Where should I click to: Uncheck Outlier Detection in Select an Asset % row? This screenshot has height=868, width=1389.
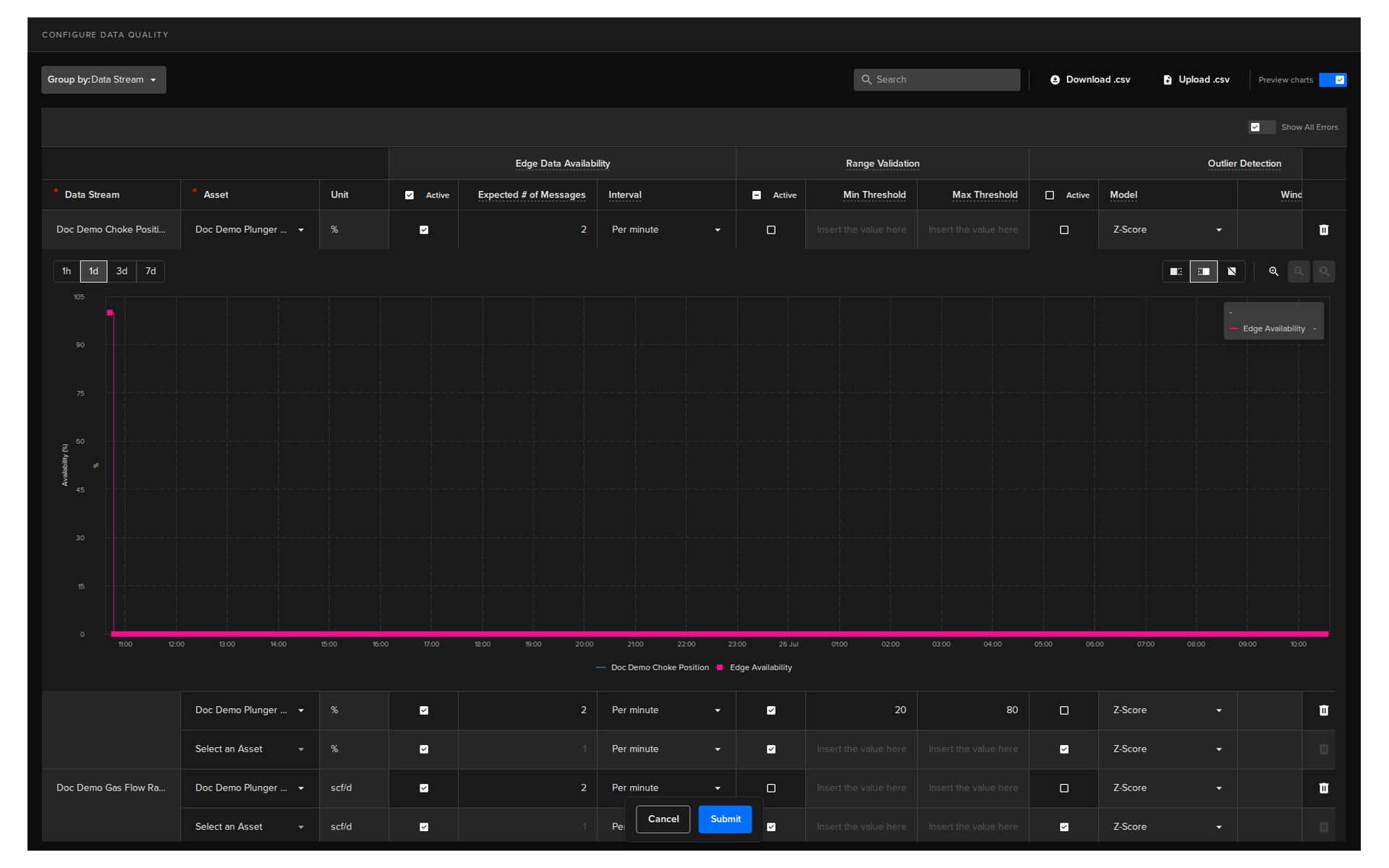pos(1064,749)
